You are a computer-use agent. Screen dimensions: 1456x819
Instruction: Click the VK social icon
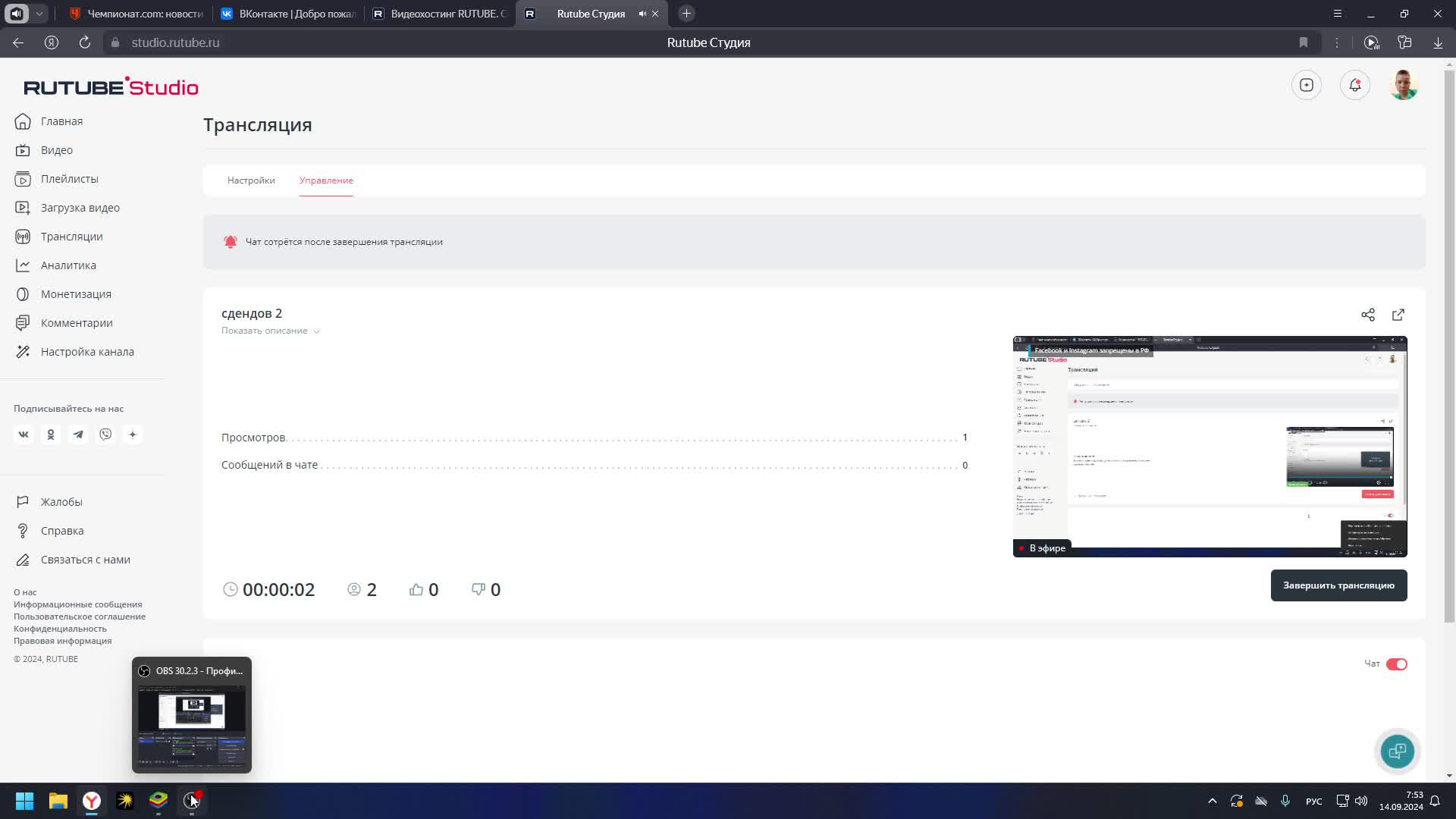(24, 435)
